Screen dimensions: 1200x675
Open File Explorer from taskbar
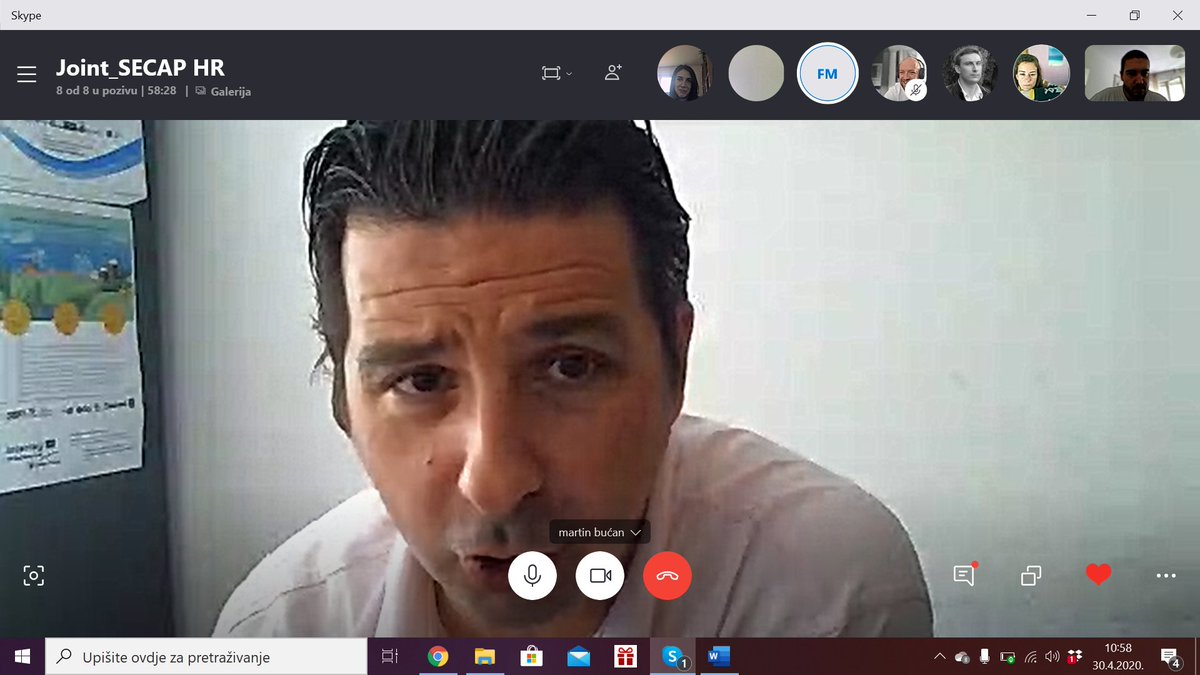tap(485, 657)
